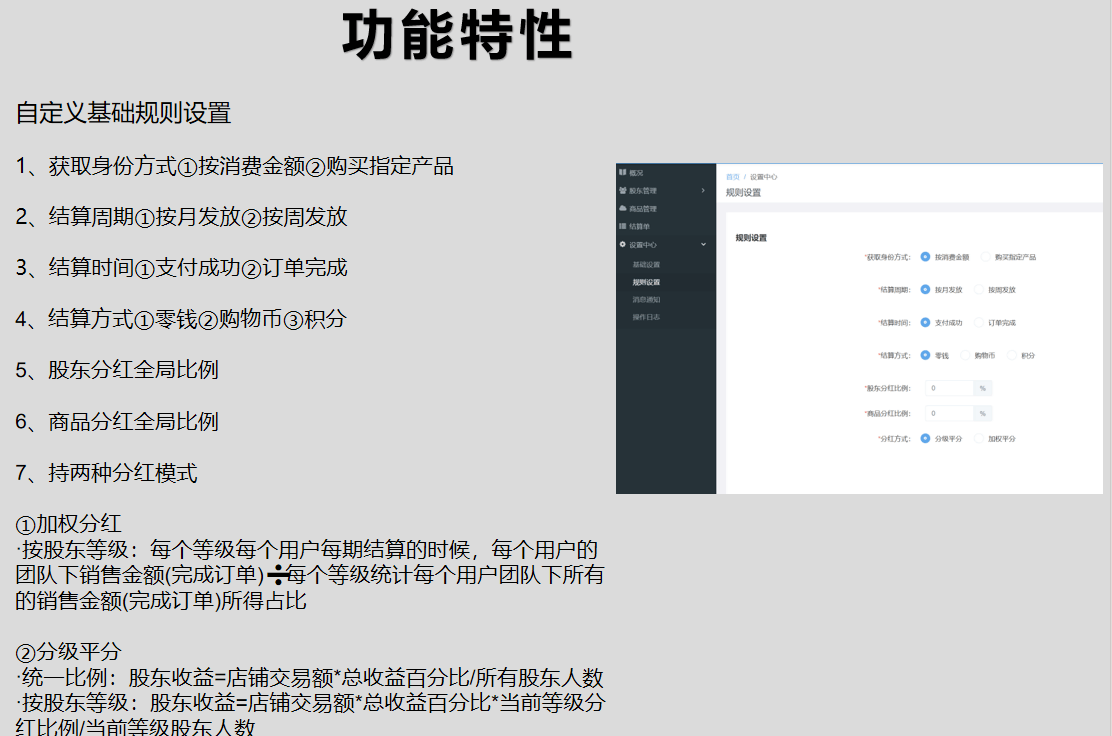The image size is (1112, 736).
Task: Open 消息通知 in the sidebar
Action: click(646, 299)
